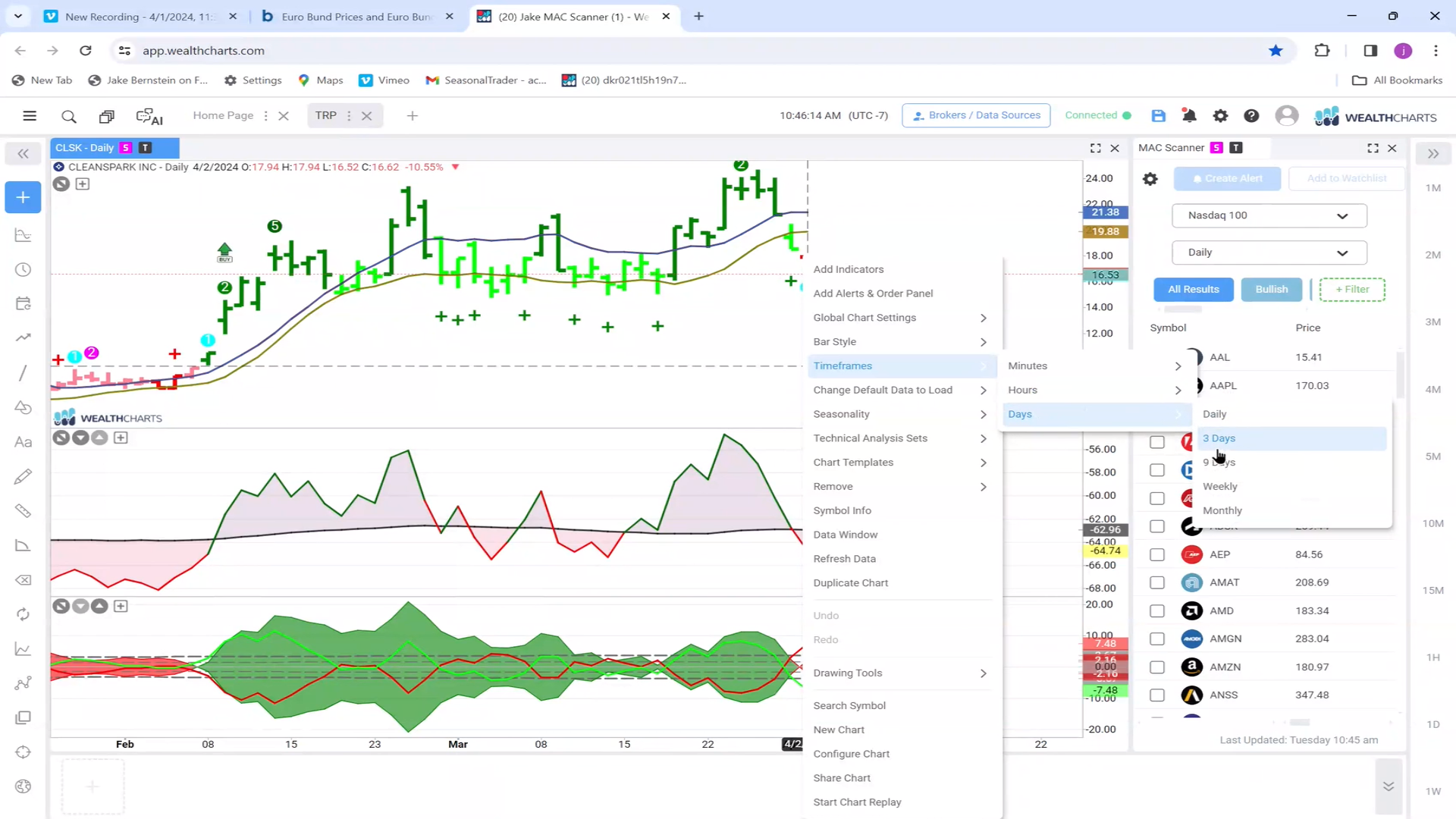1456x819 pixels.
Task: Open the hamburger main menu
Action: (30, 116)
